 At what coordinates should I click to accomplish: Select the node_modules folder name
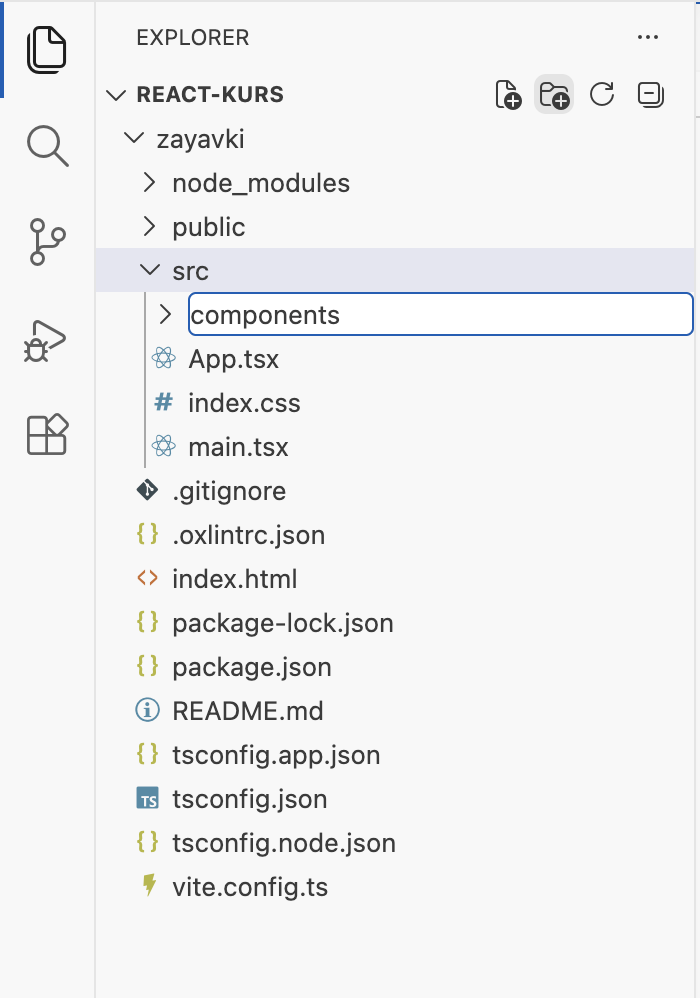tap(261, 183)
